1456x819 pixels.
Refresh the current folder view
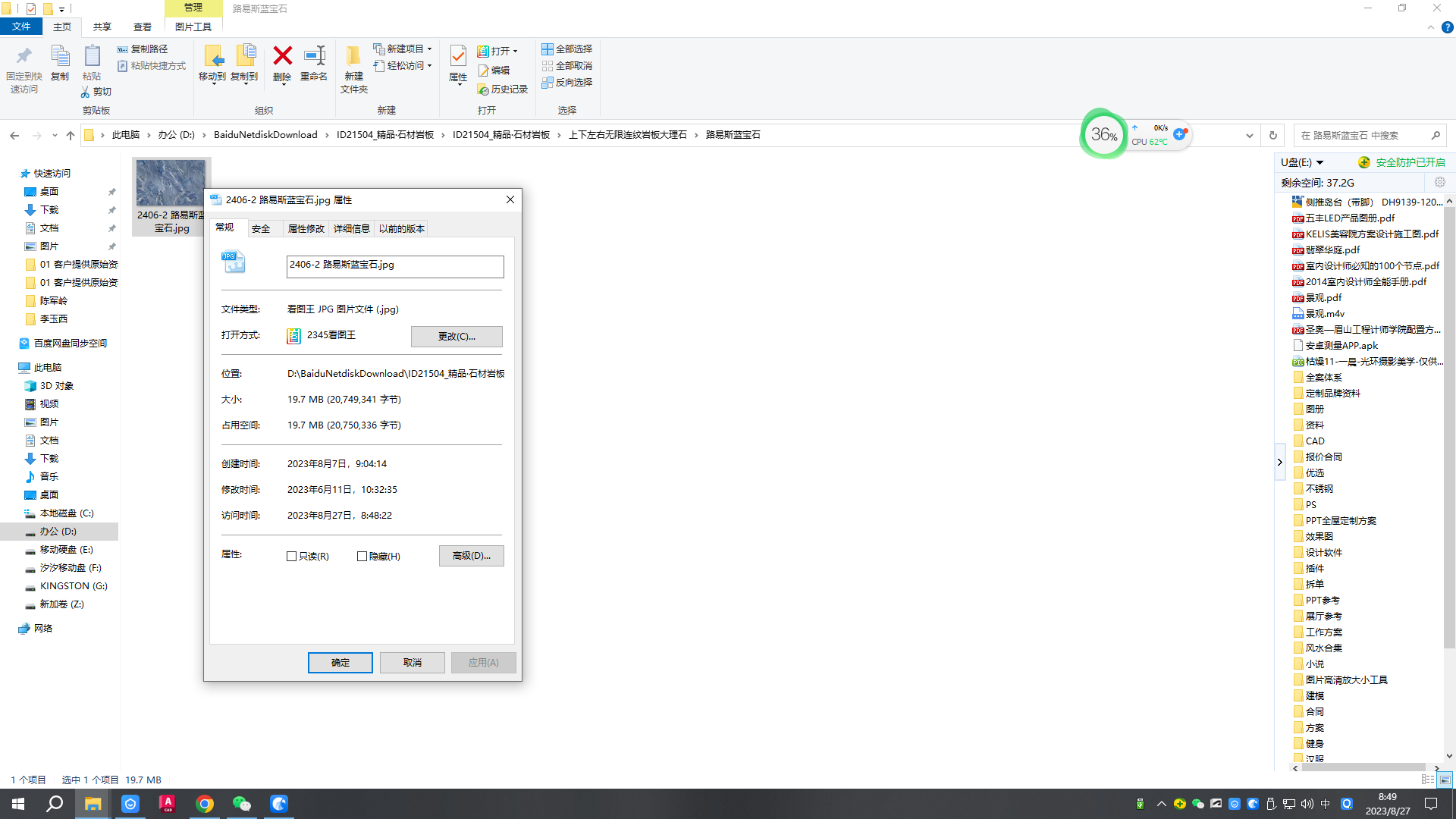click(x=1273, y=135)
